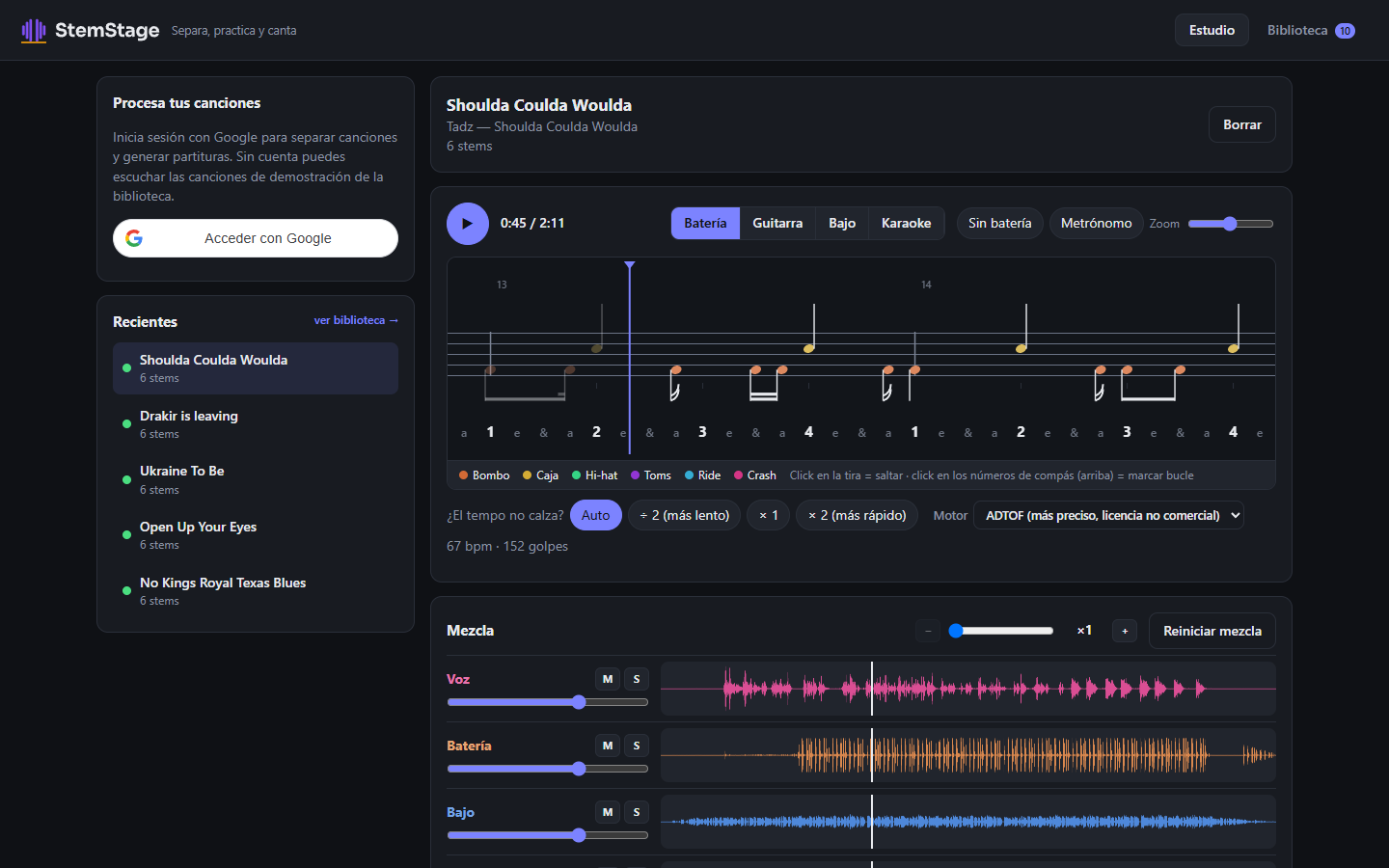1389x868 pixels.
Task: Decrease mix speed with minus button
Action: tap(928, 631)
